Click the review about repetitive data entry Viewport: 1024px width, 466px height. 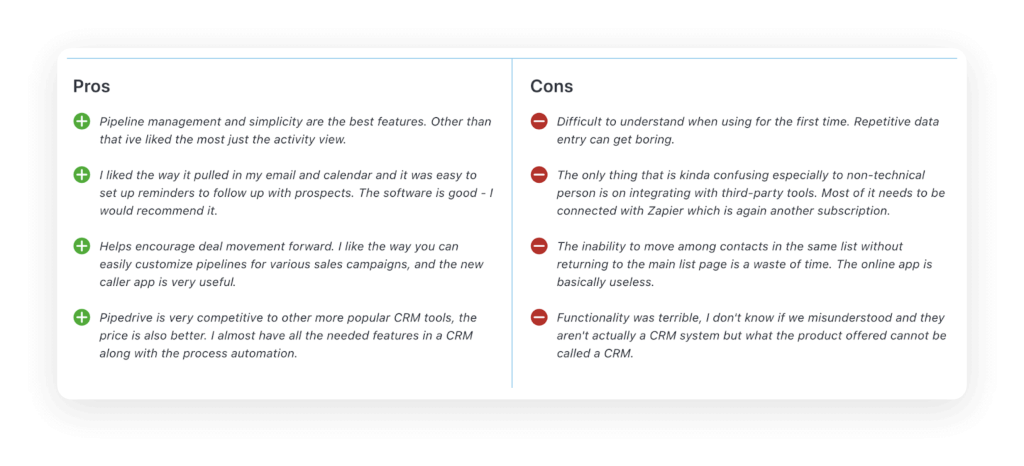click(748, 131)
